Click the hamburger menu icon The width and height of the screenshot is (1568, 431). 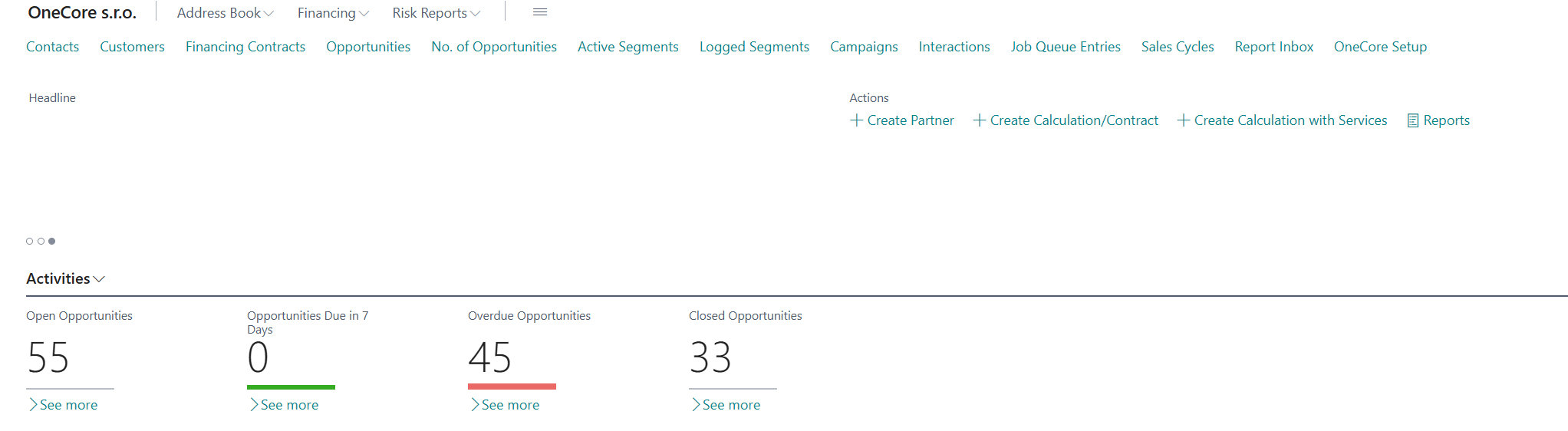(540, 12)
